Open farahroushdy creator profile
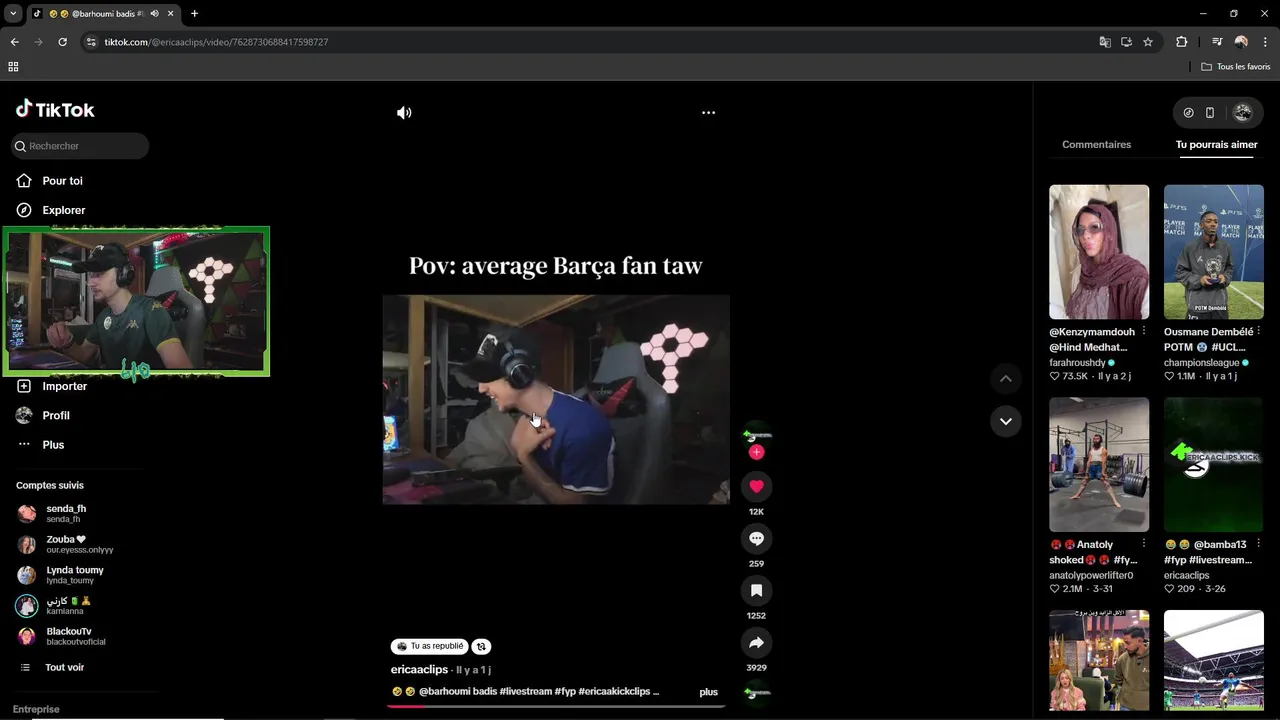This screenshot has height=720, width=1280. click(1077, 362)
